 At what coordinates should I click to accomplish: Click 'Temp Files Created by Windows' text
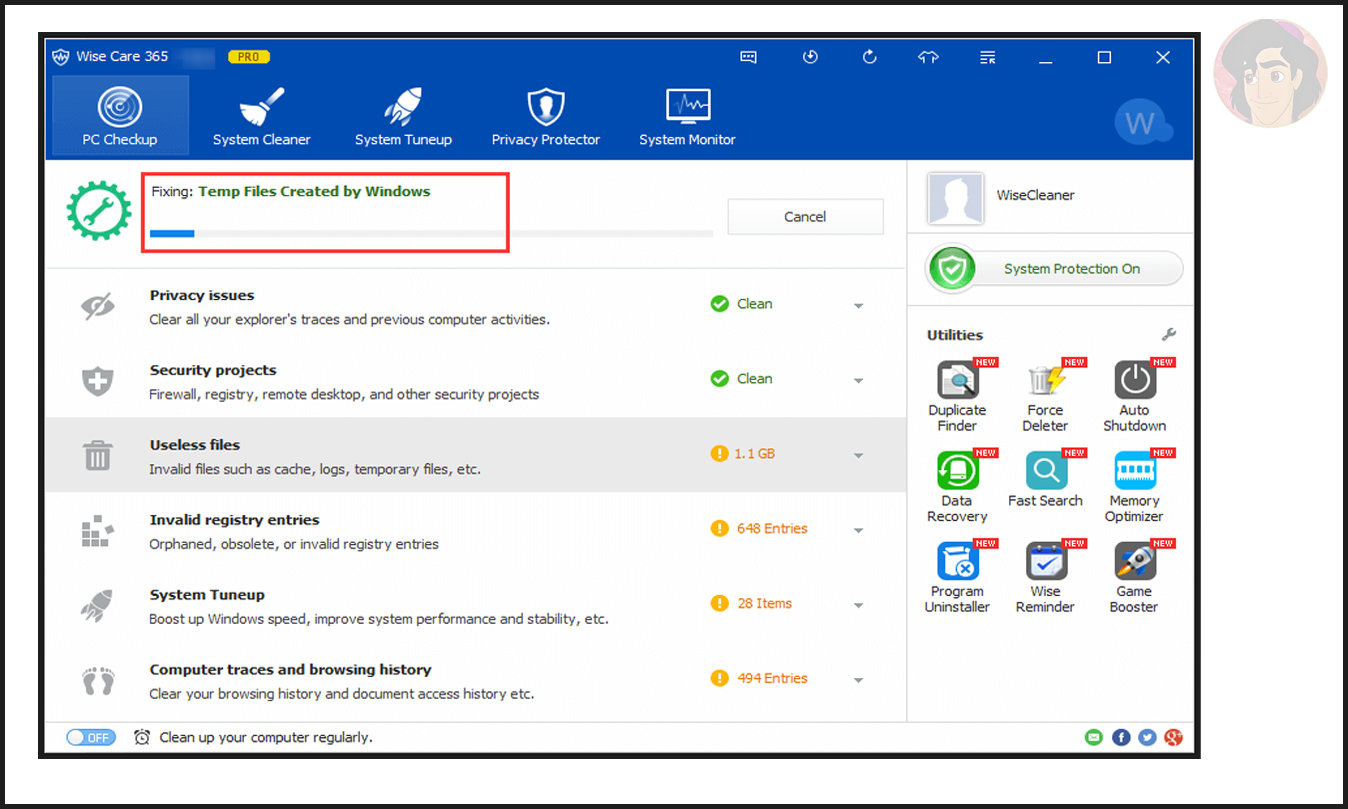[314, 191]
